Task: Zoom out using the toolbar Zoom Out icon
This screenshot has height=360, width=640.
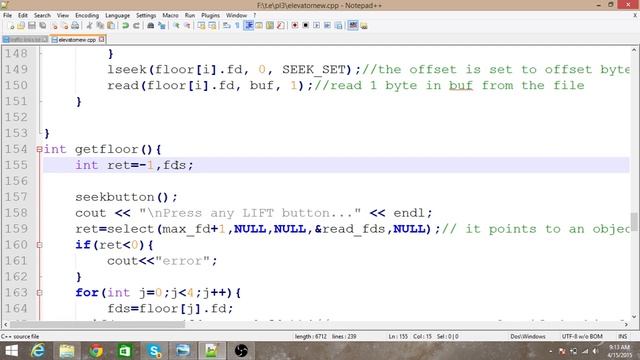Action: [x=187, y=26]
